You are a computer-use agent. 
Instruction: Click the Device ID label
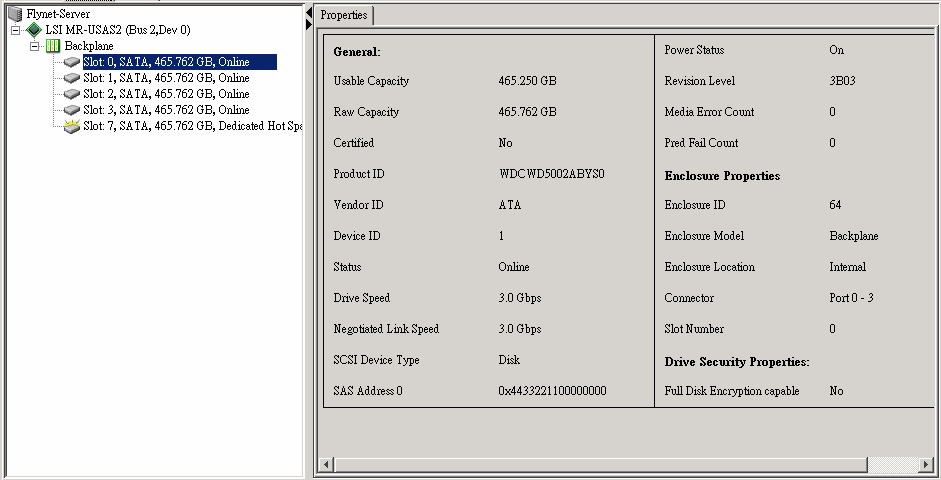tap(357, 236)
